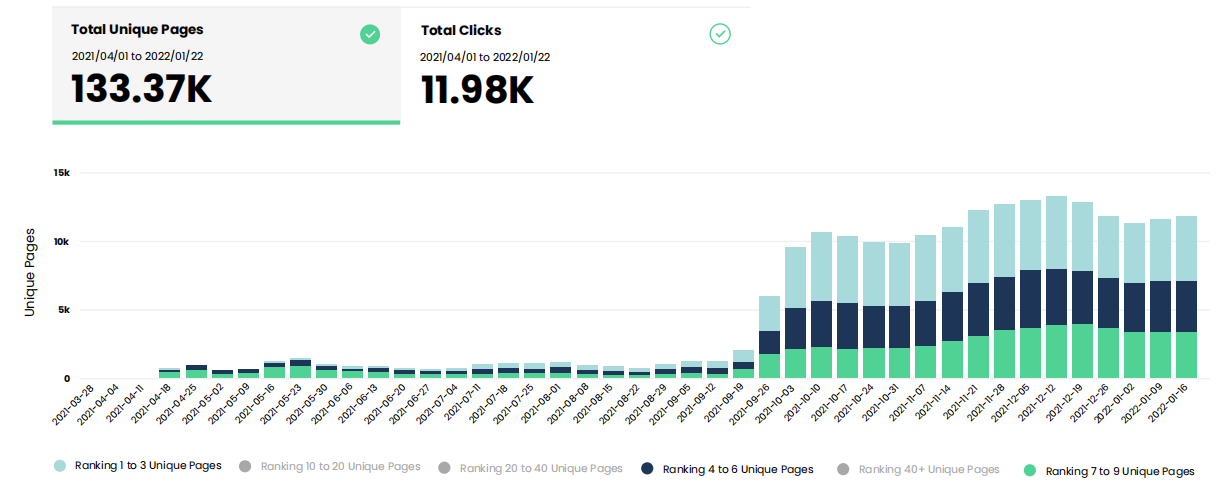Click the 133.37K total value
Screen dimensions: 1220x488
coord(142,89)
